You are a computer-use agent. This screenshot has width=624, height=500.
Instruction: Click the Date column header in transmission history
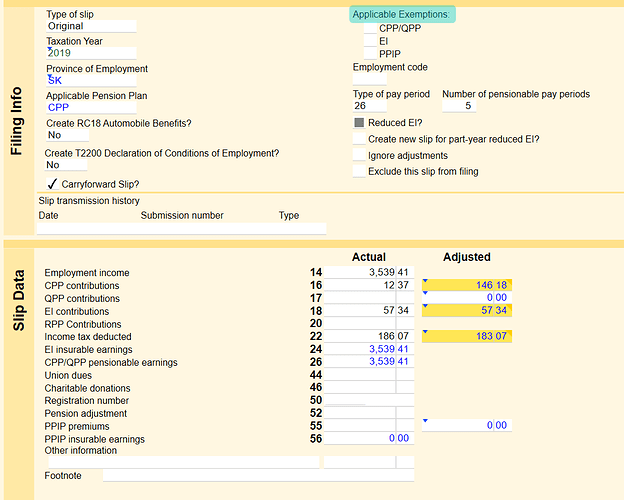(49, 215)
